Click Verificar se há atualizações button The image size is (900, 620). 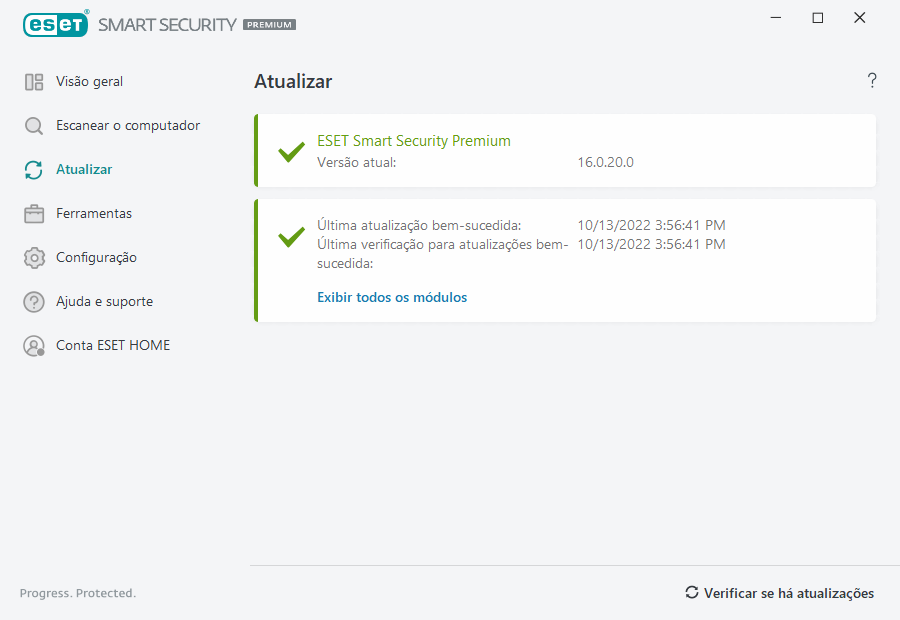coord(779,593)
